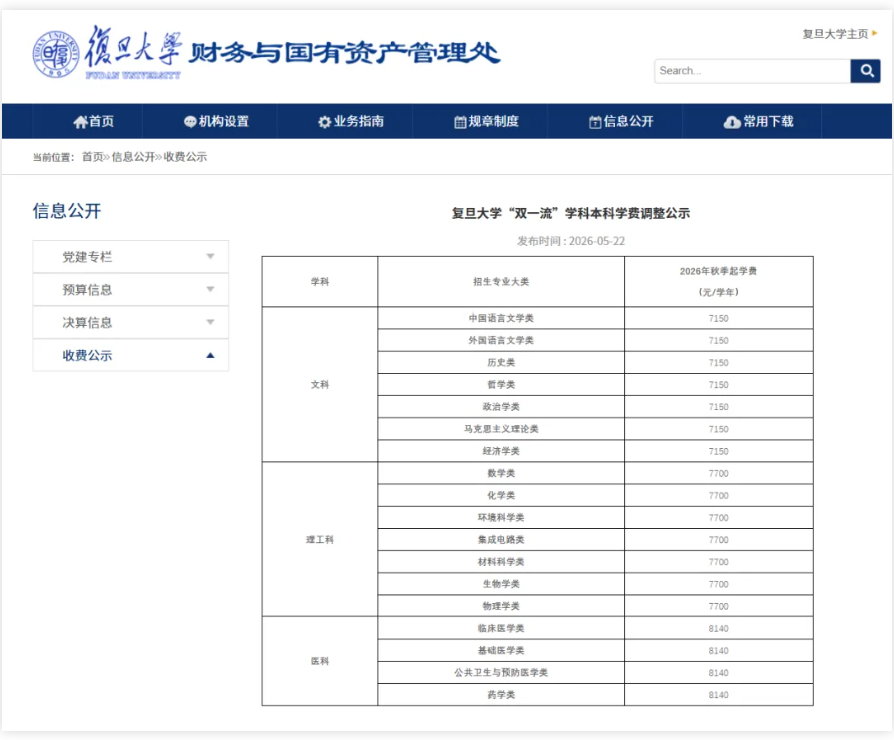Click the 数学类 table cell

coord(501,473)
